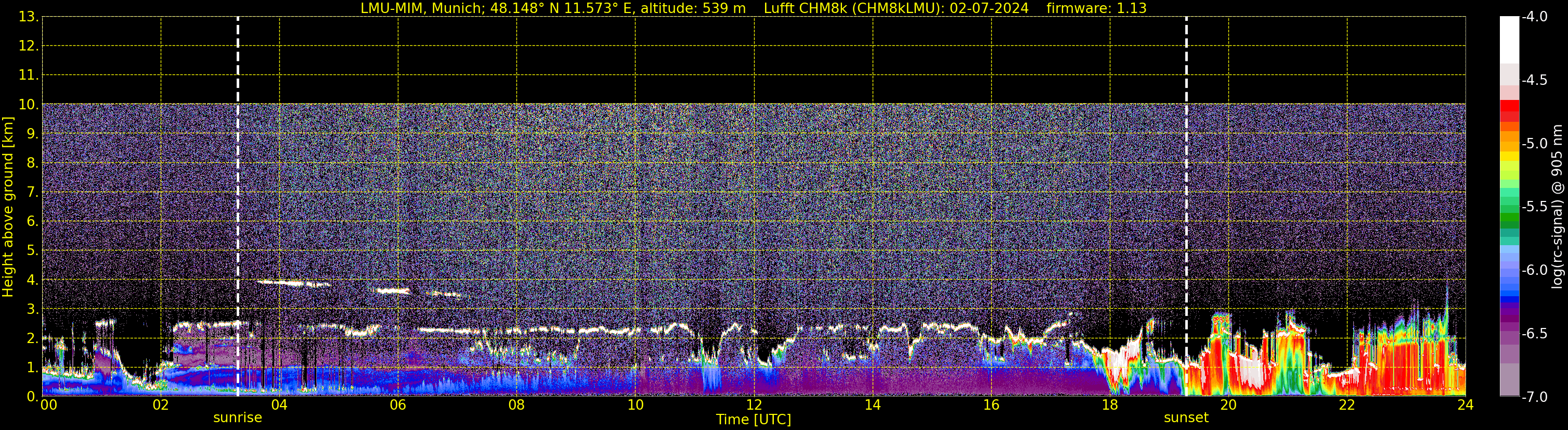This screenshot has width=1568, height=430.
Task: Click the 'Time [UTC]' axis label
Action: click(754, 420)
